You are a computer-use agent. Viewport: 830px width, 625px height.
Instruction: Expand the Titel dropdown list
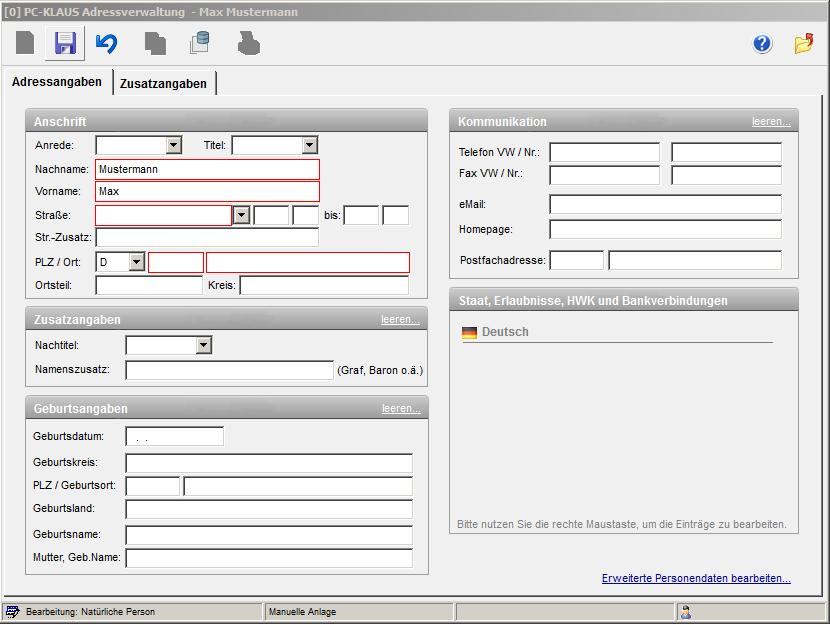309,146
